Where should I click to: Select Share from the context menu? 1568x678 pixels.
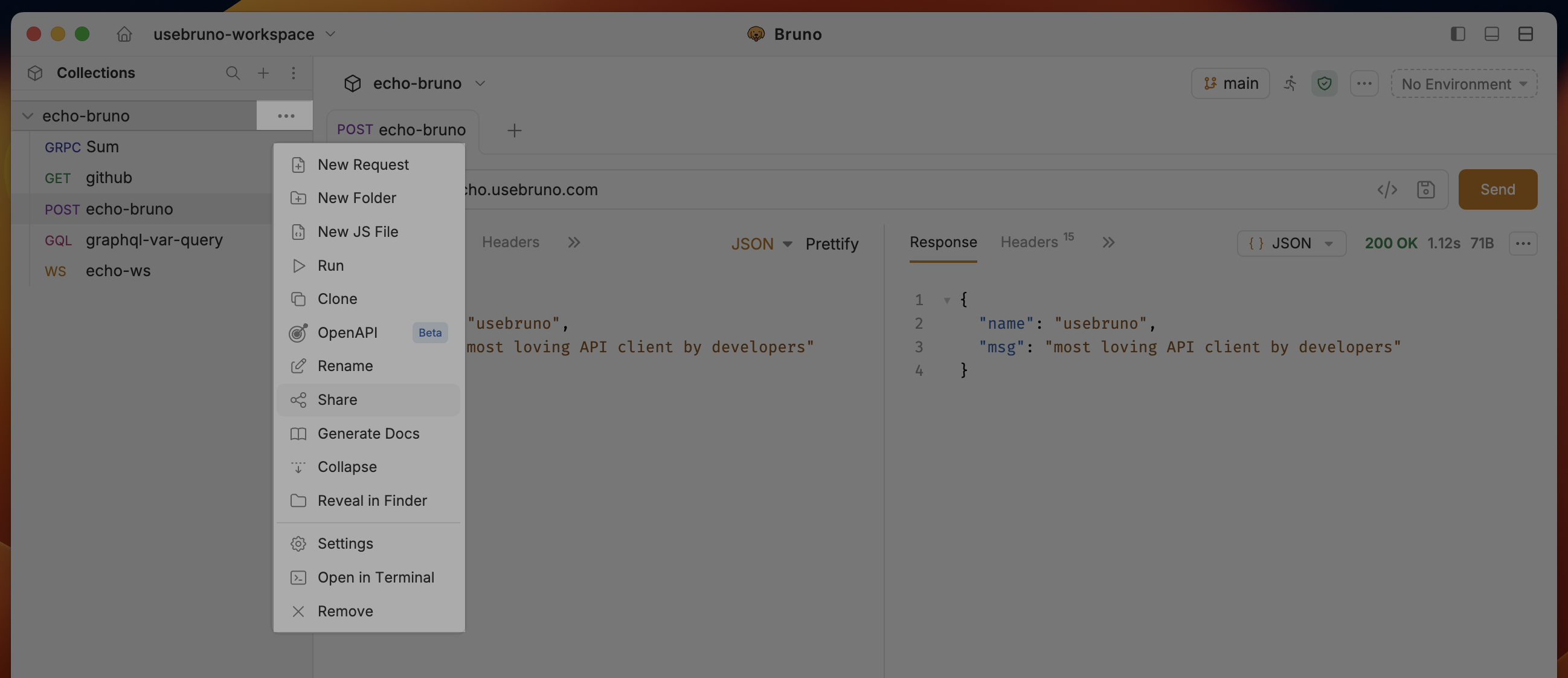point(337,399)
